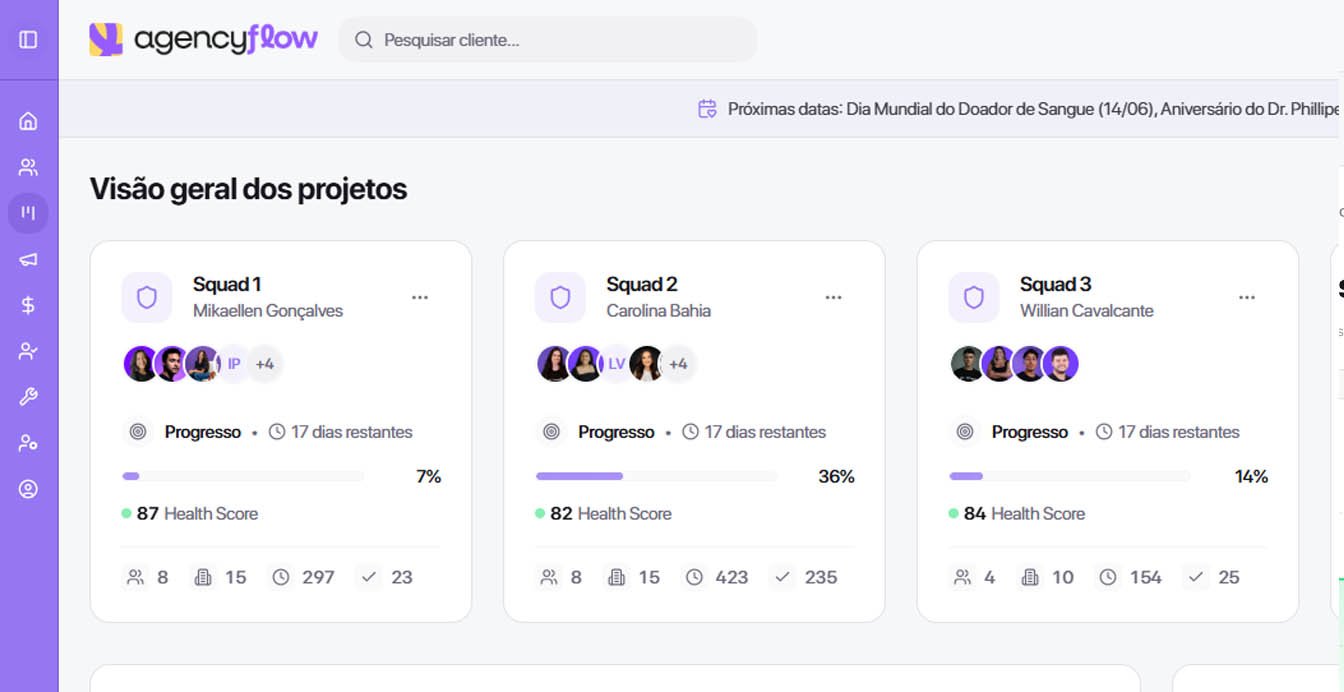Open the user settings icon in sidebar

pyautogui.click(x=28, y=443)
